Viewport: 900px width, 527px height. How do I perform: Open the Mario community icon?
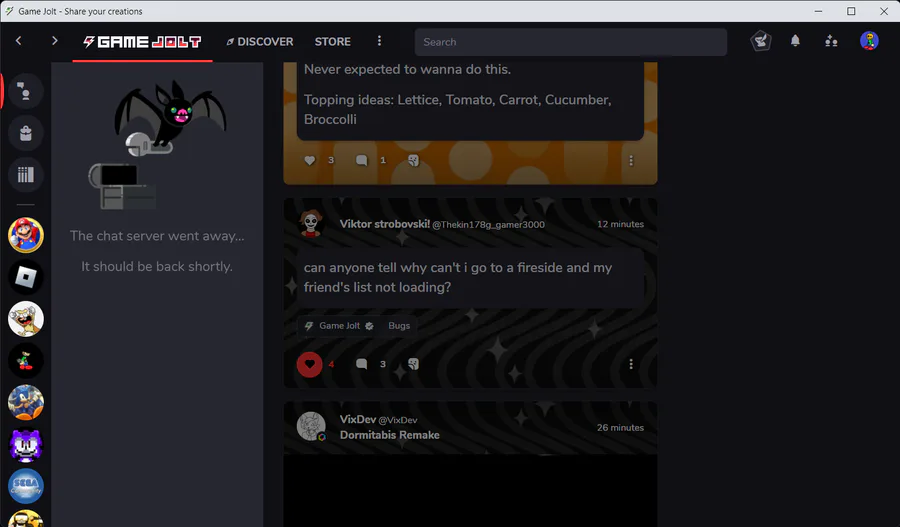[x=26, y=235]
